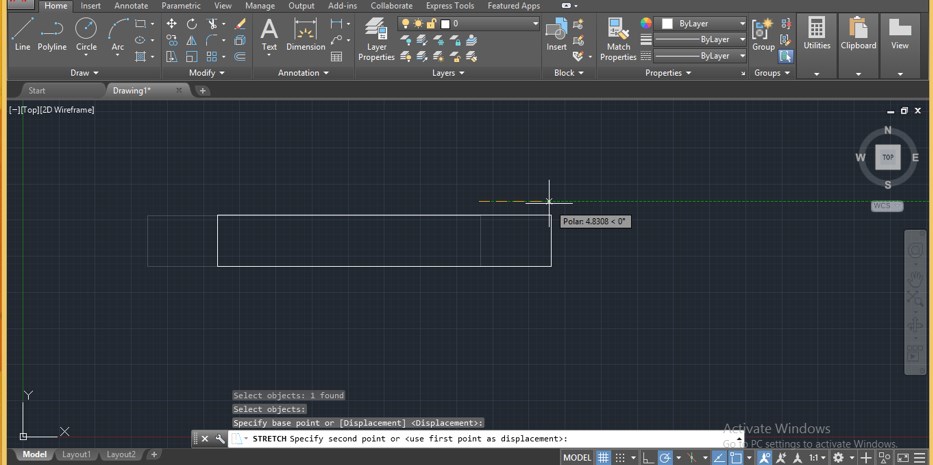Switch to the Layout1 tab

pos(76,454)
